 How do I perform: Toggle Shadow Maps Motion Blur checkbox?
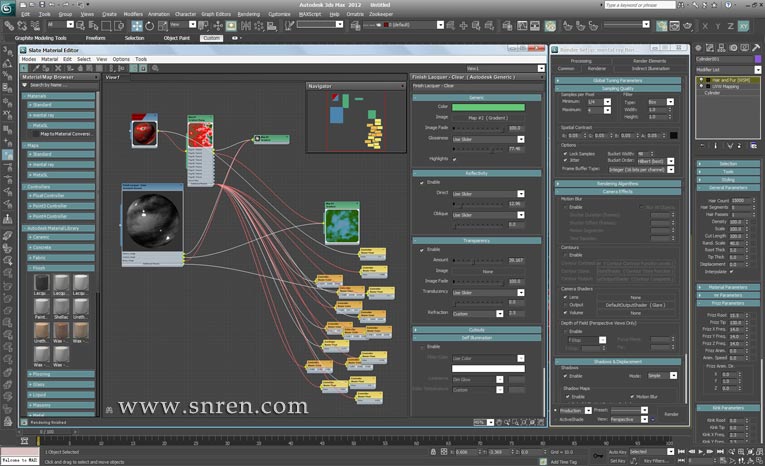[x=632, y=397]
